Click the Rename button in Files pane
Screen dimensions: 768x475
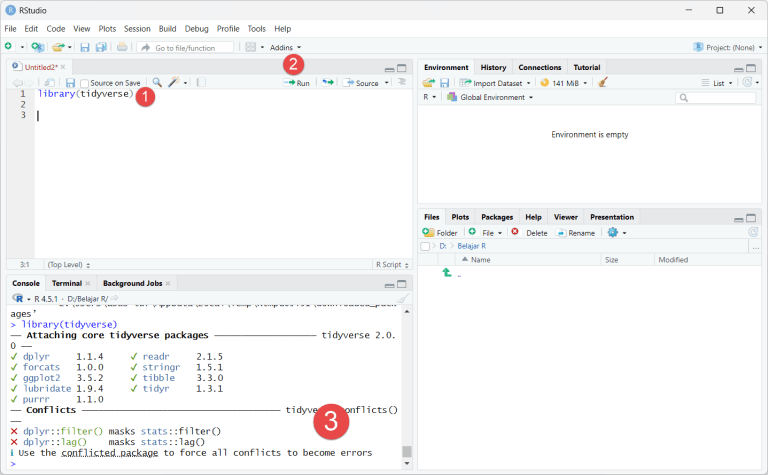(576, 233)
